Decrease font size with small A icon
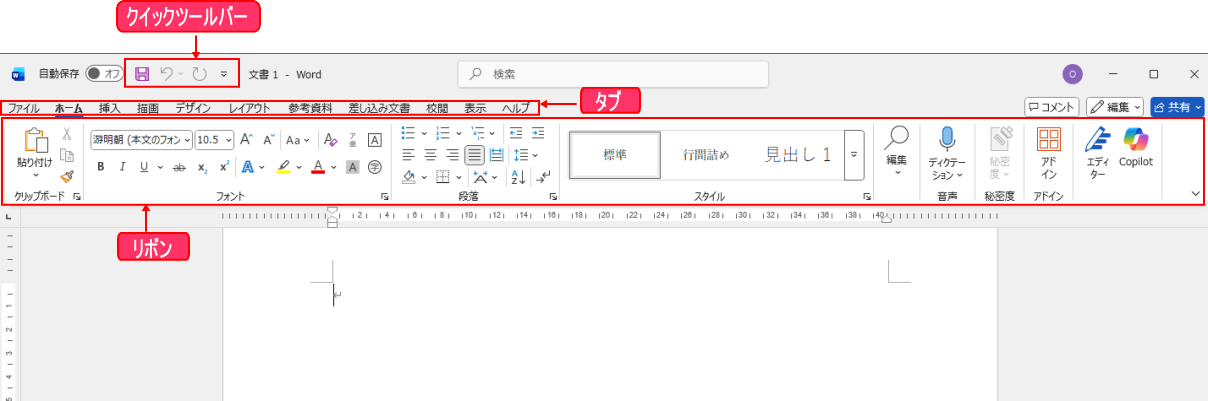 [x=269, y=140]
